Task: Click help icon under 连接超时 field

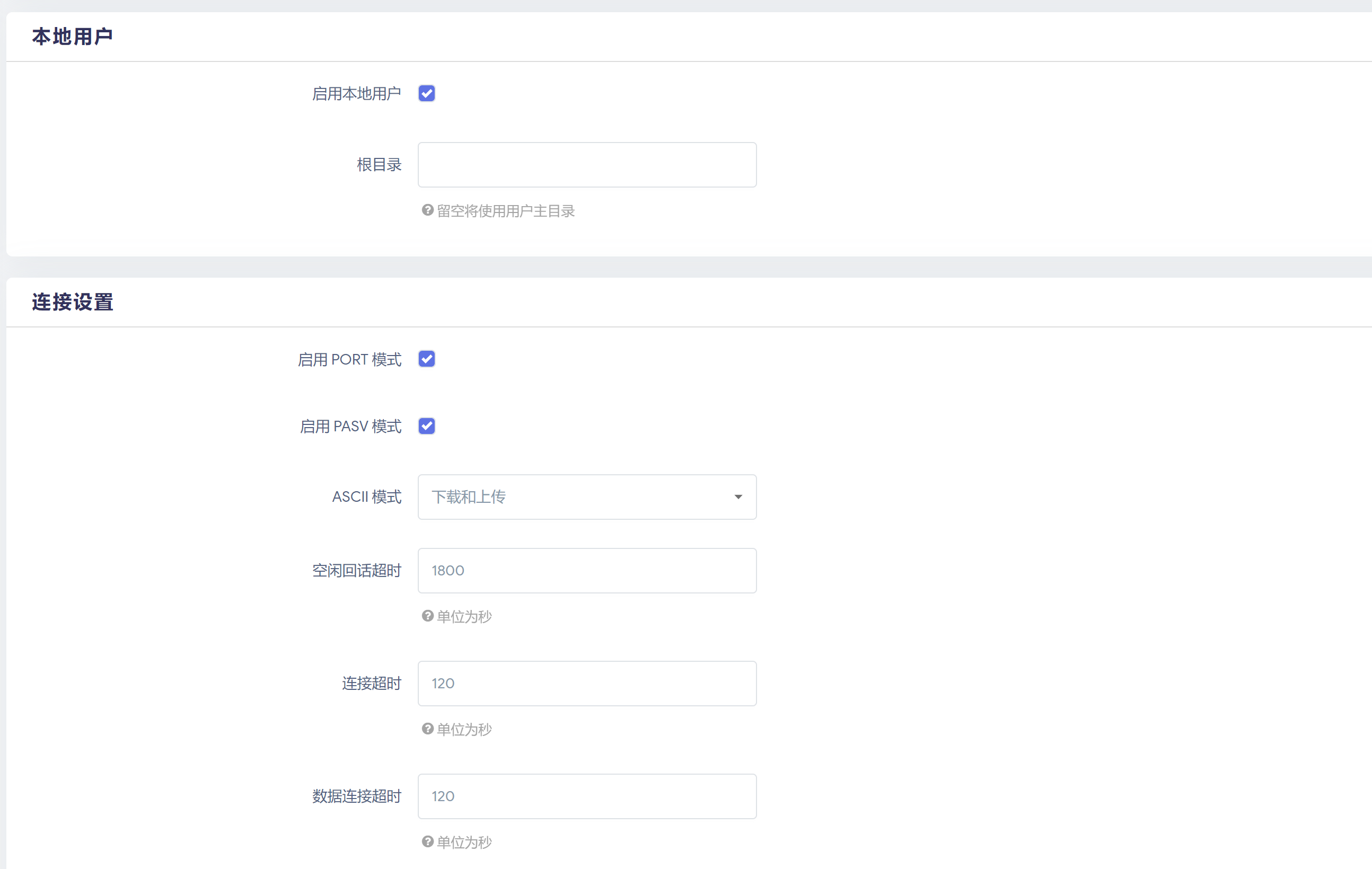Action: (427, 729)
